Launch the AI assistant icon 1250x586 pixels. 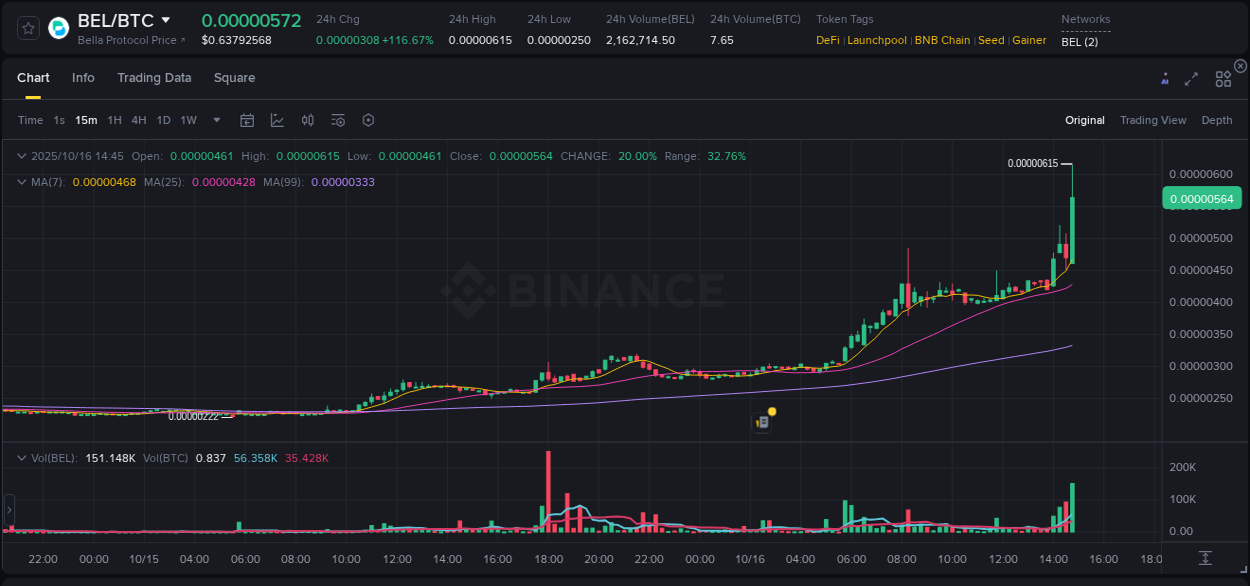[1164, 77]
